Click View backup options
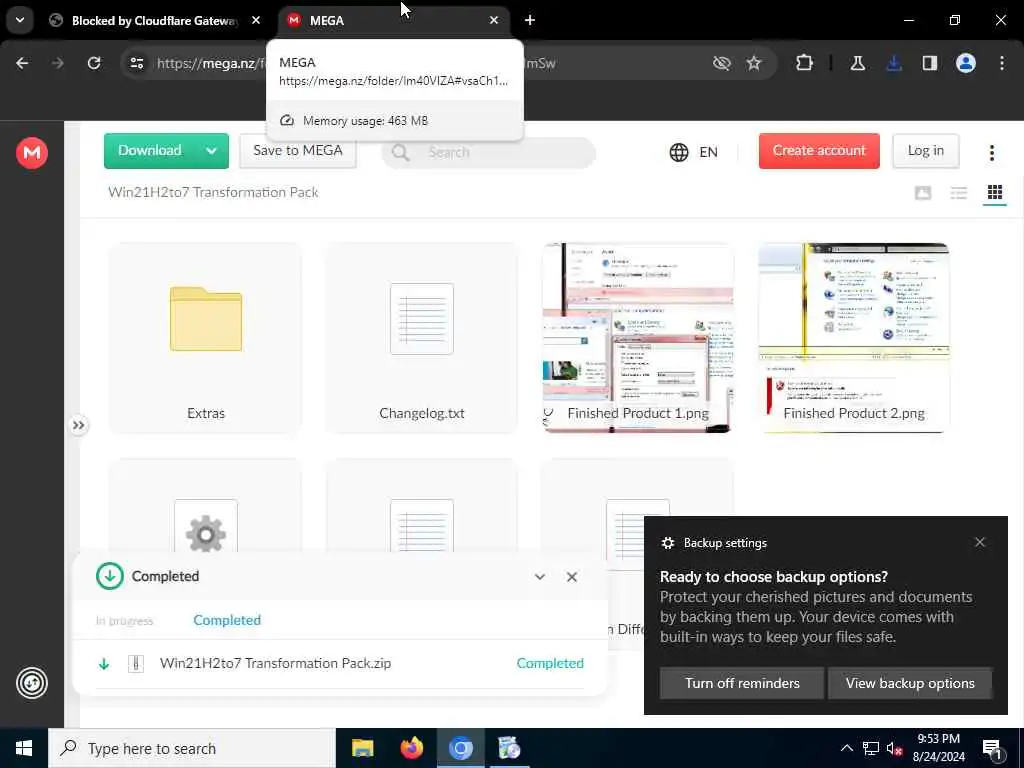 pos(910,683)
